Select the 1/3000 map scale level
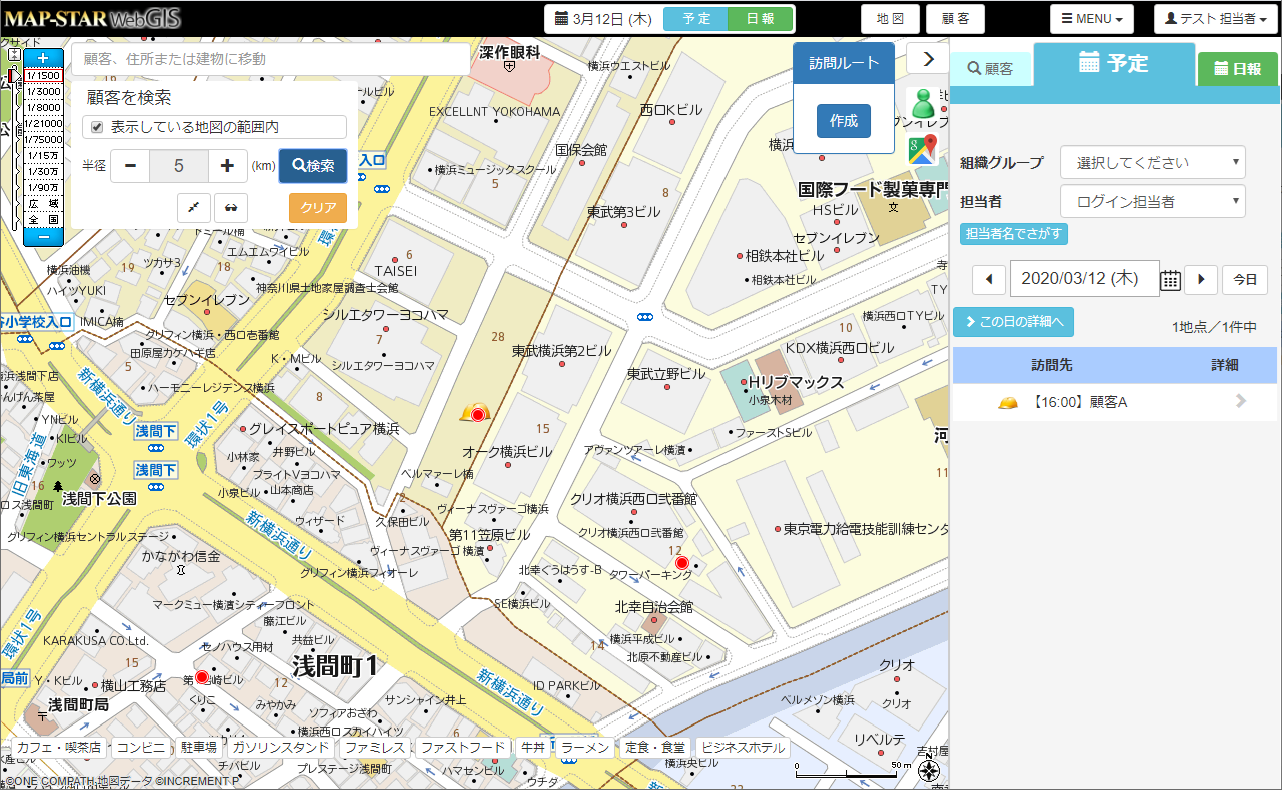The height and width of the screenshot is (790, 1282). (x=43, y=91)
